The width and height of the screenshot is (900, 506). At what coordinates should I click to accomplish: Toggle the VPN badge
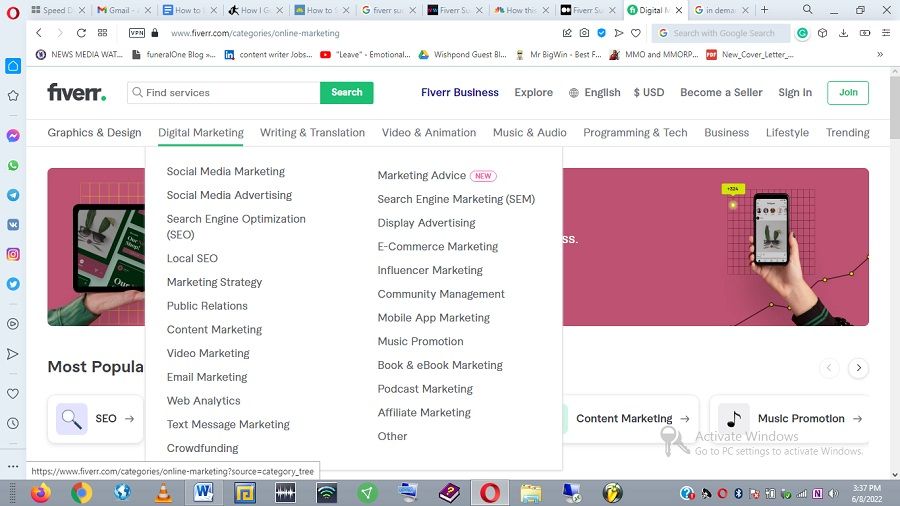(x=137, y=33)
